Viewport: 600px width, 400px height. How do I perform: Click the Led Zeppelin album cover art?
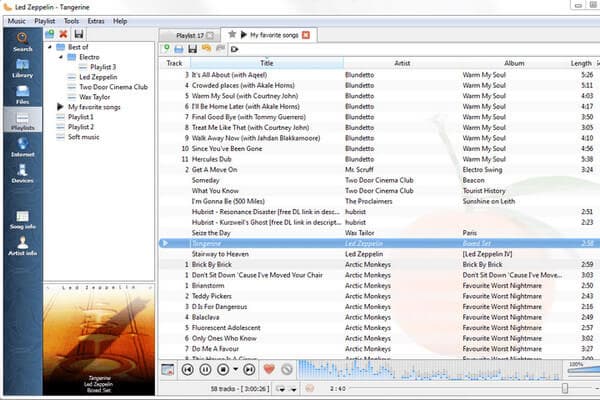99,340
